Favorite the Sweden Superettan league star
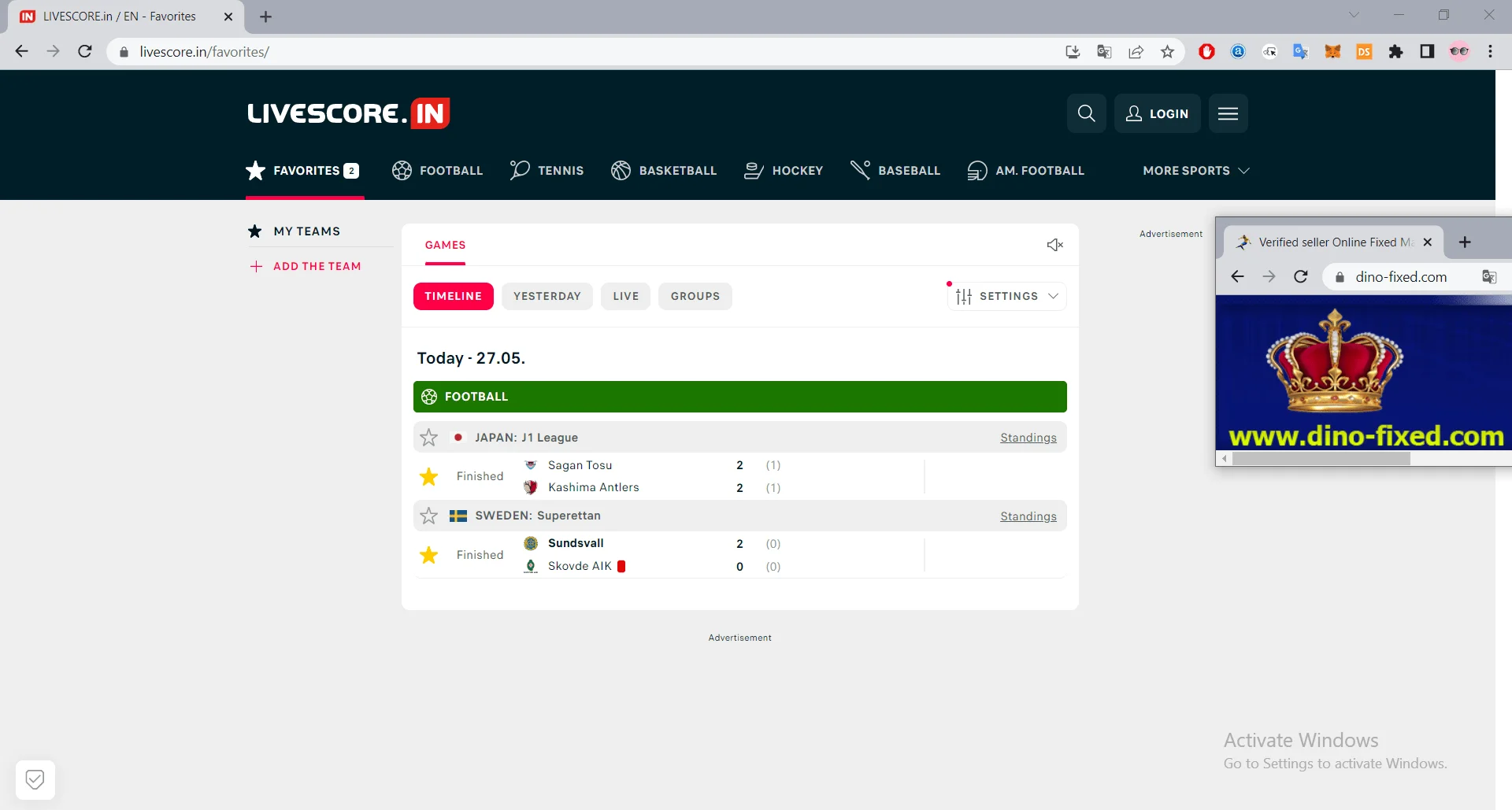 point(428,516)
